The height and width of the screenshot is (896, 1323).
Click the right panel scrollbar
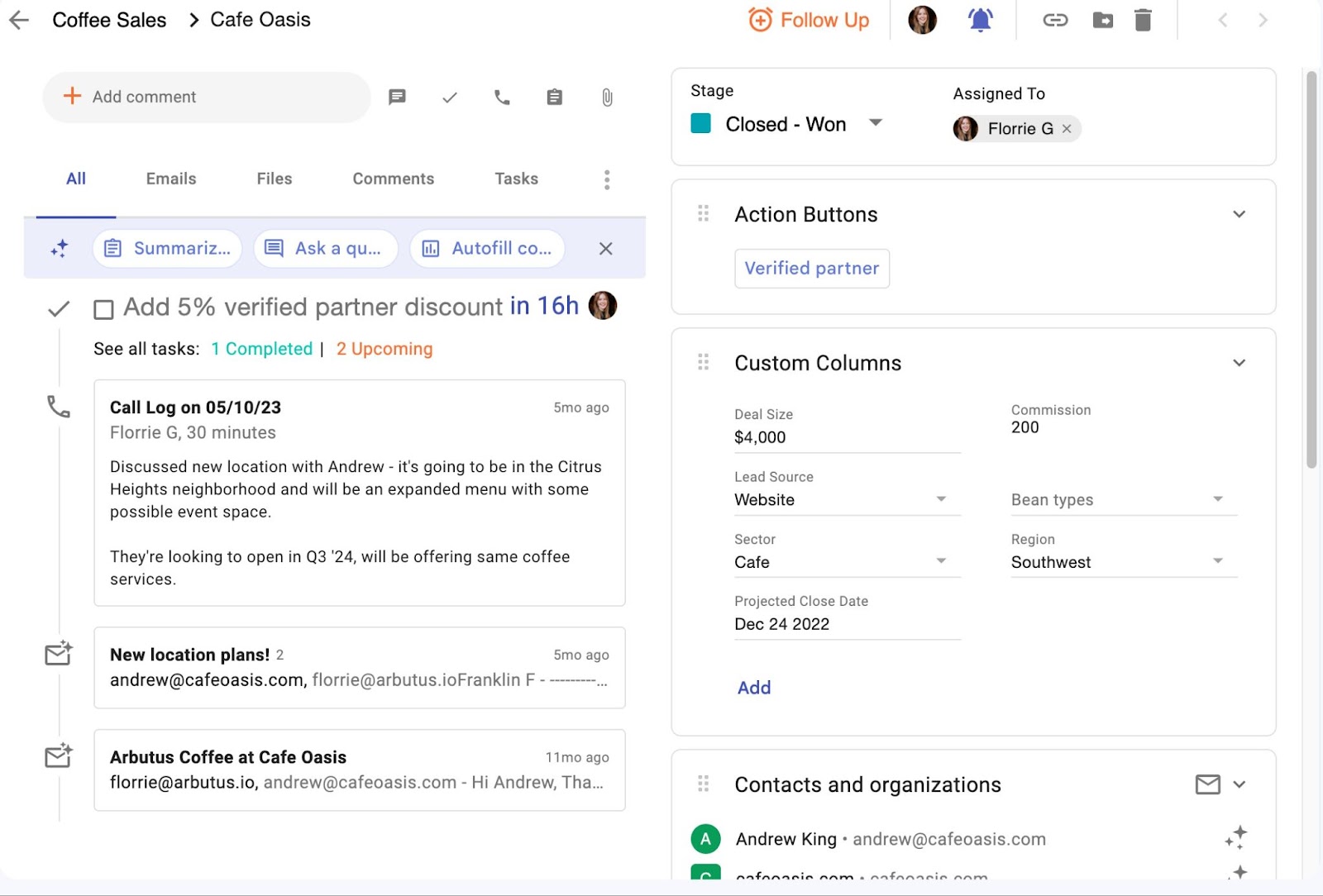[x=1311, y=270]
